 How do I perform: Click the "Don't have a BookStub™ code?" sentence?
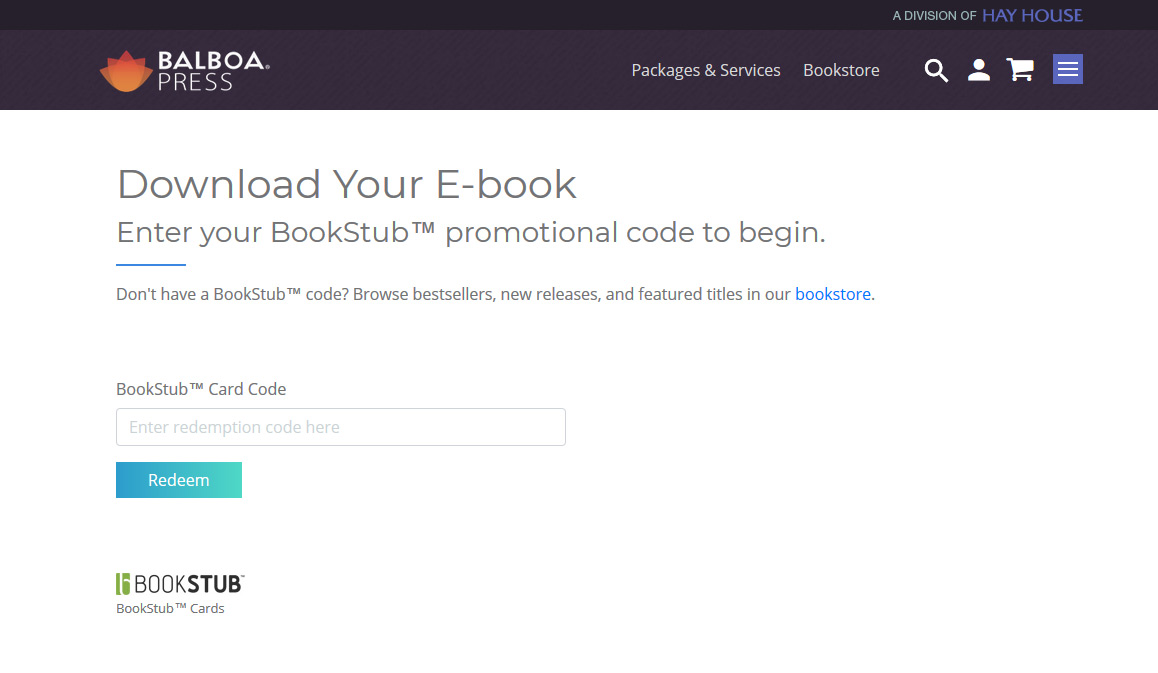pos(455,294)
